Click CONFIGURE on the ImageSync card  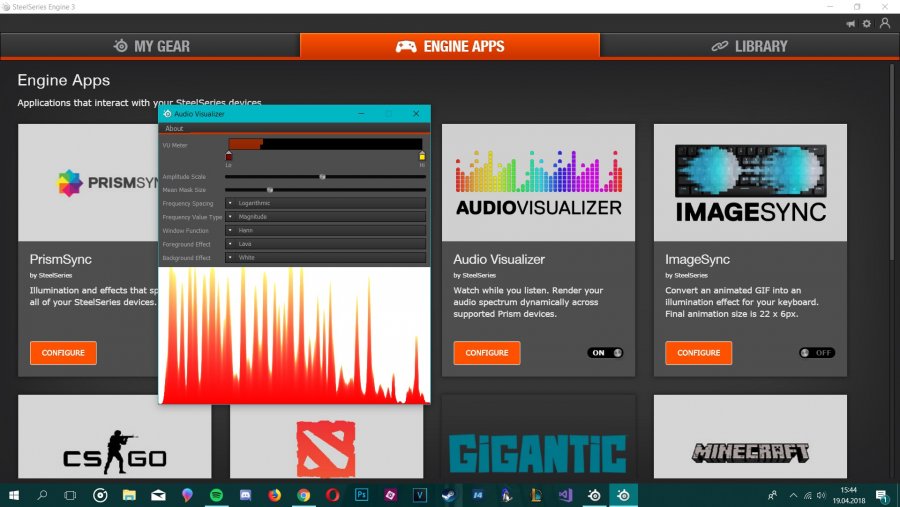[699, 353]
